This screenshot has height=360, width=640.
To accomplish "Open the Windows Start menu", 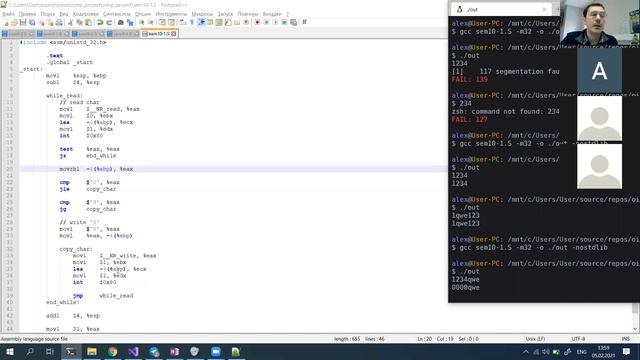I will 10,351.
